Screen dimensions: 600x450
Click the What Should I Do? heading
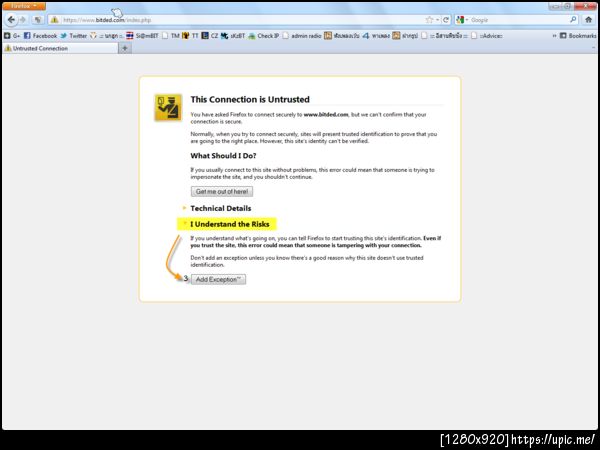(x=223, y=156)
